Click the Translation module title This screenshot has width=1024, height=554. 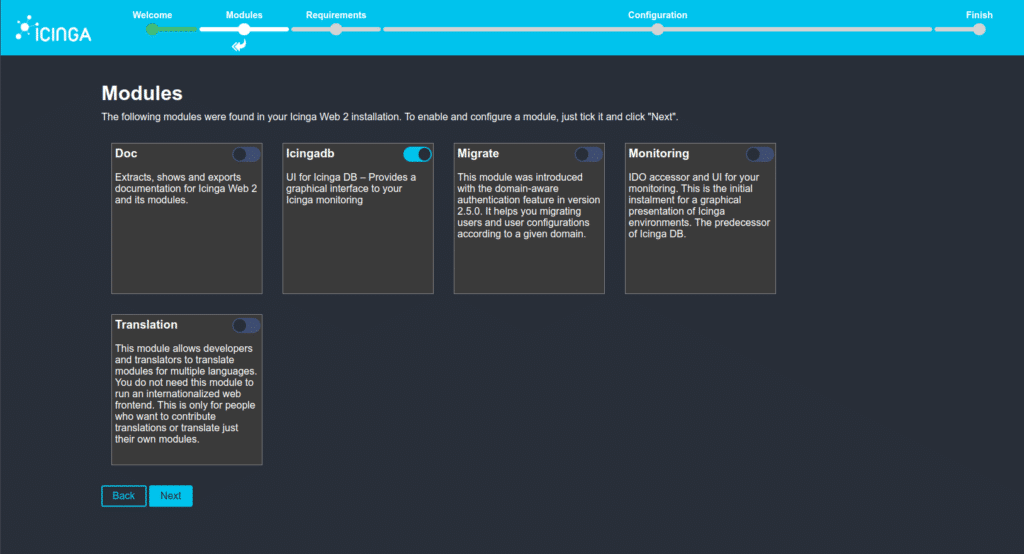146,325
